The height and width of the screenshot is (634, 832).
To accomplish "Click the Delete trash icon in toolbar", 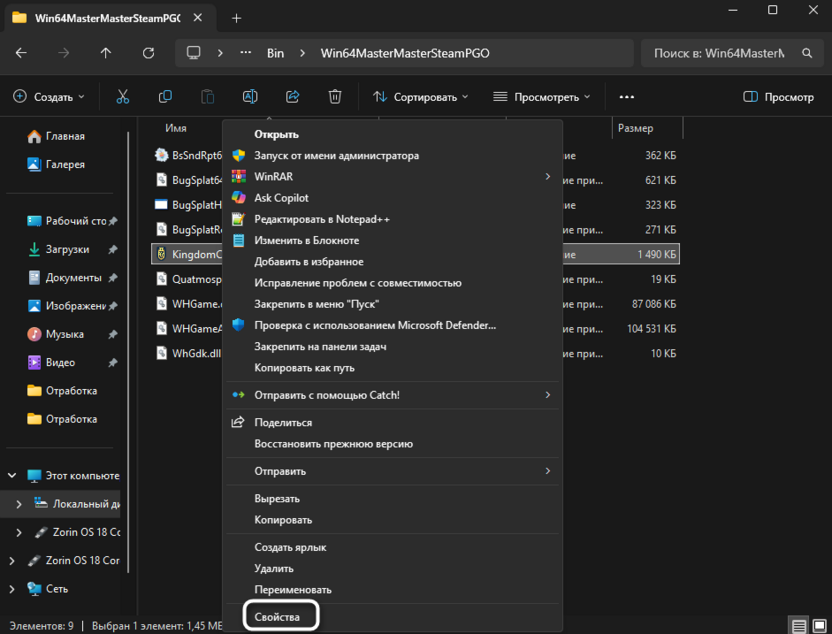I will click(x=335, y=97).
